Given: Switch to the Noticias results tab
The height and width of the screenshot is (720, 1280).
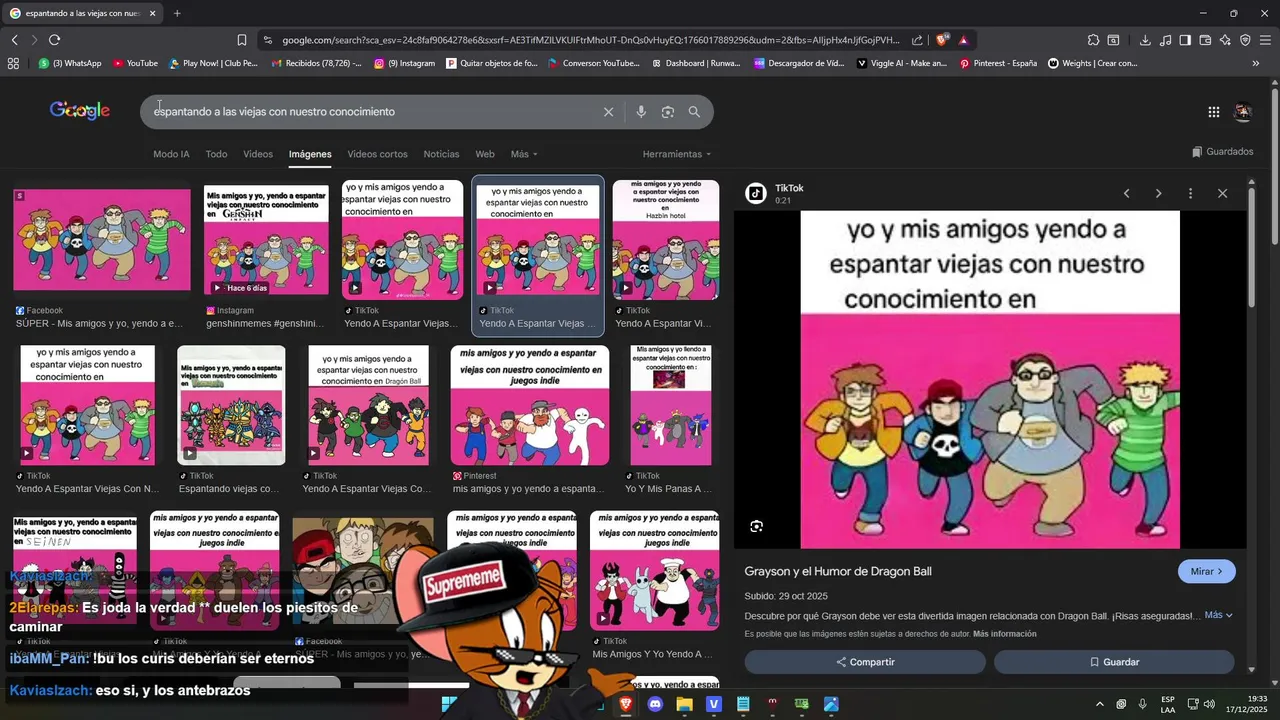Looking at the screenshot, I should (x=441, y=154).
